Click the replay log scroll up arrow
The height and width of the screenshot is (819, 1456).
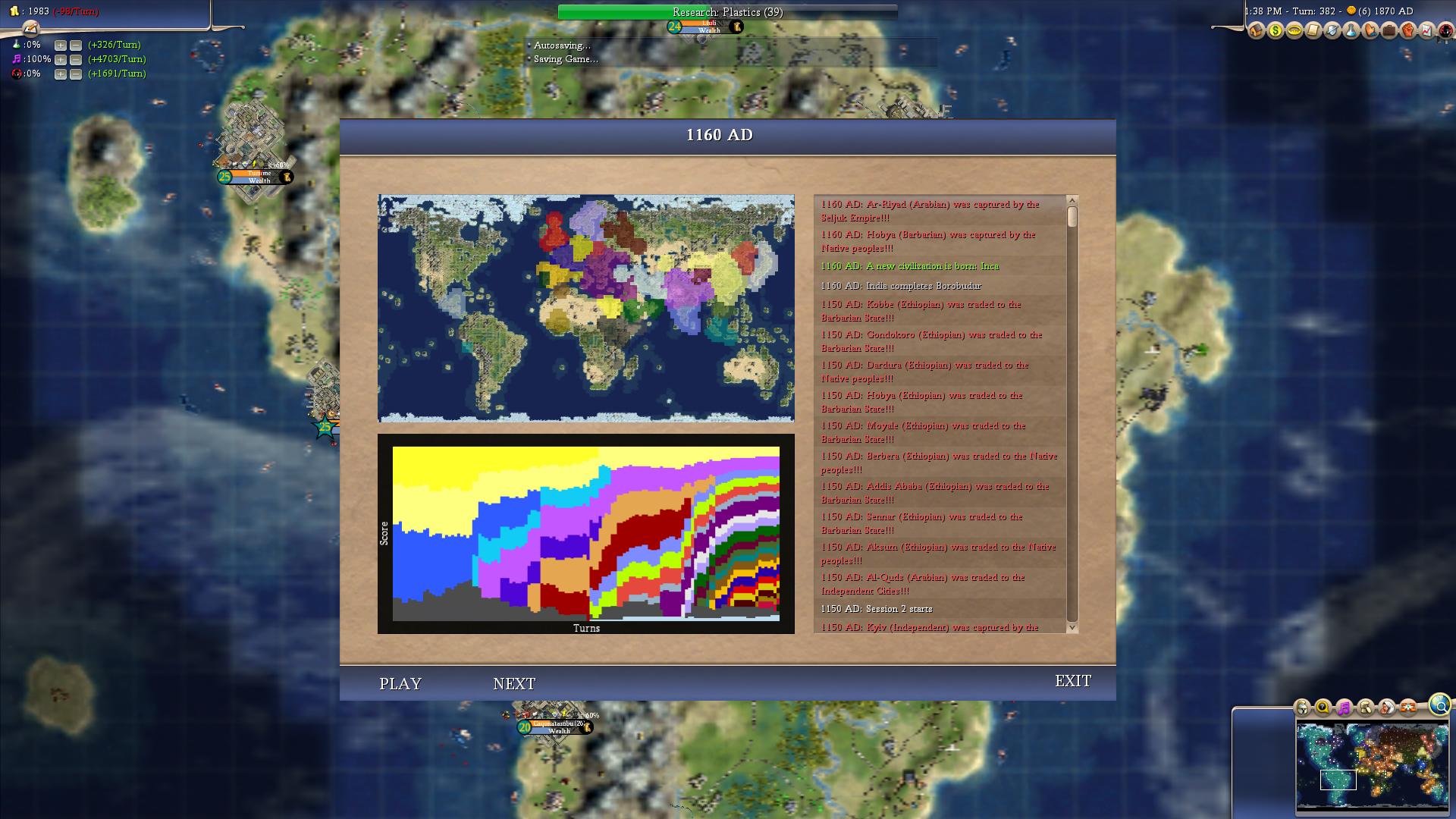[1072, 201]
